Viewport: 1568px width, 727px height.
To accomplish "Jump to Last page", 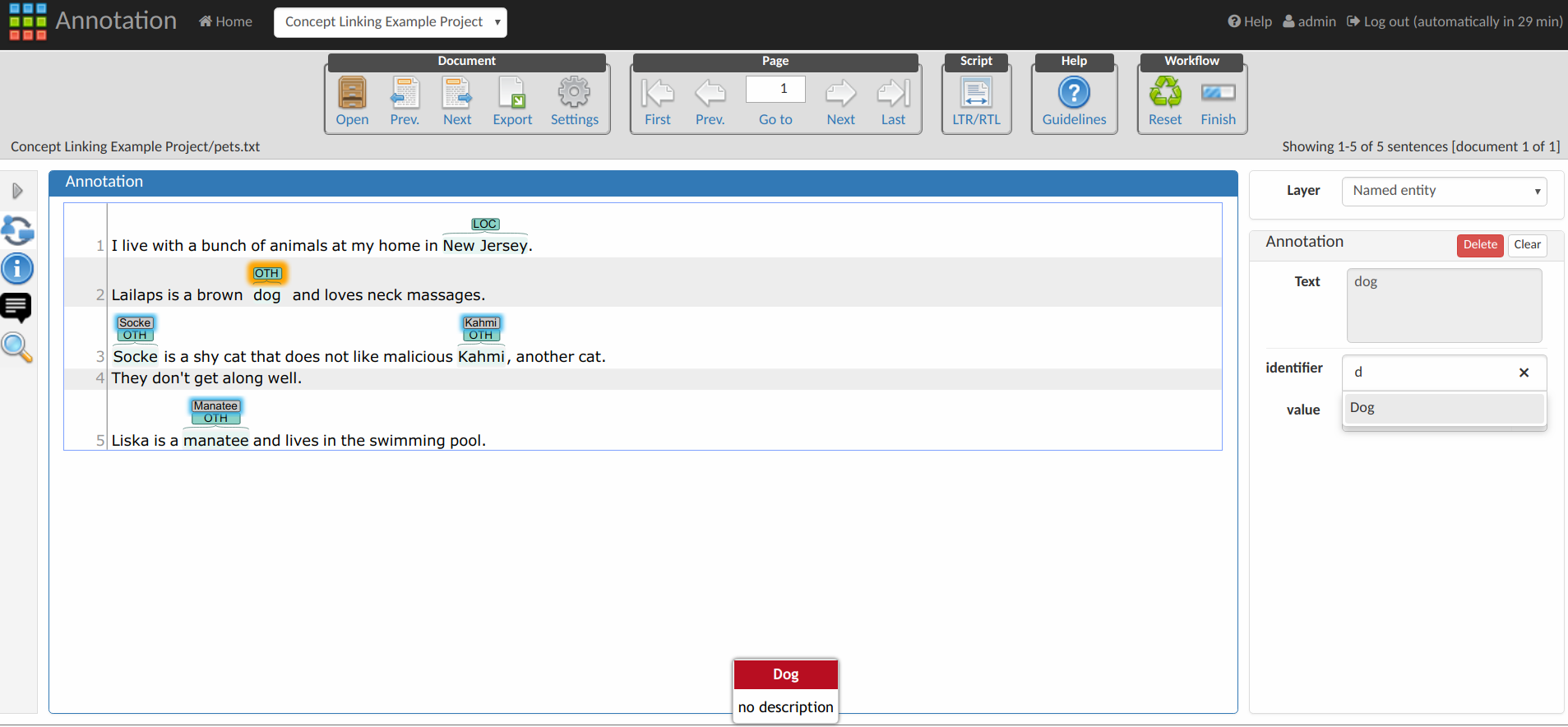I will click(894, 101).
